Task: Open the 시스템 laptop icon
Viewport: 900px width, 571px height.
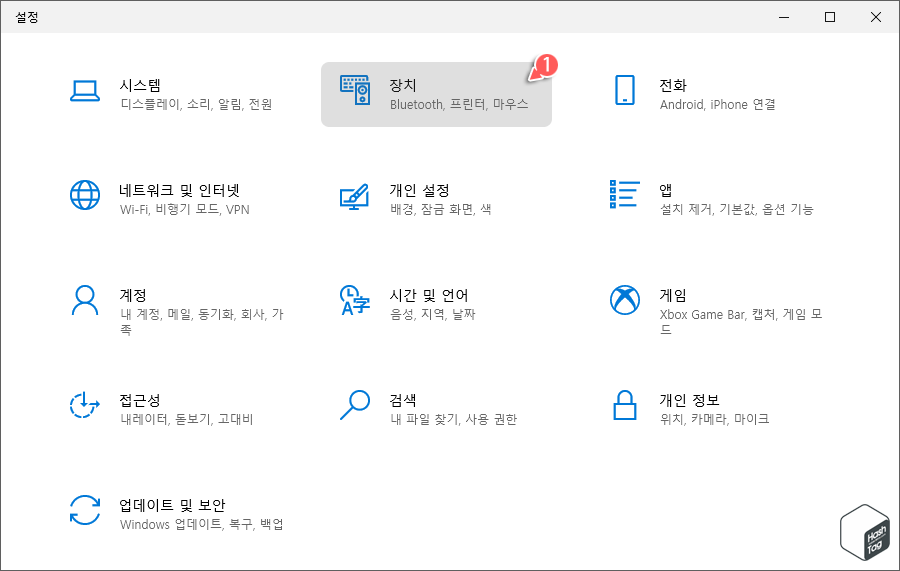Action: (x=85, y=91)
